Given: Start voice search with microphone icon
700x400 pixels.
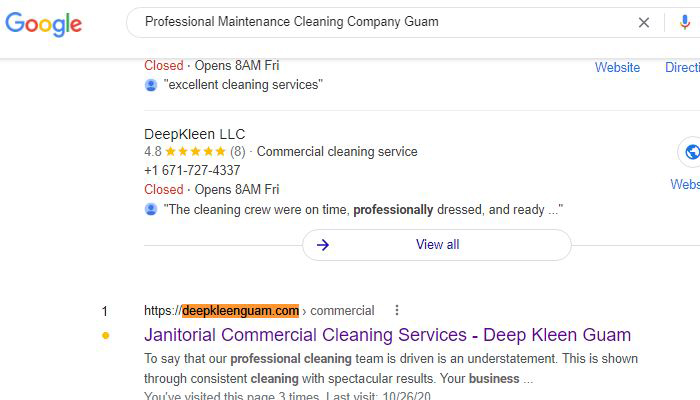Looking at the screenshot, I should 684,22.
